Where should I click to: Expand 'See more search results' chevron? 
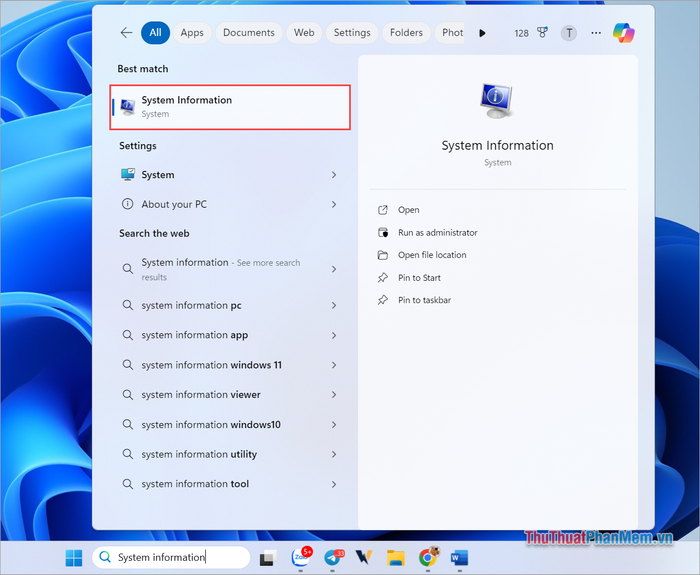(333, 269)
